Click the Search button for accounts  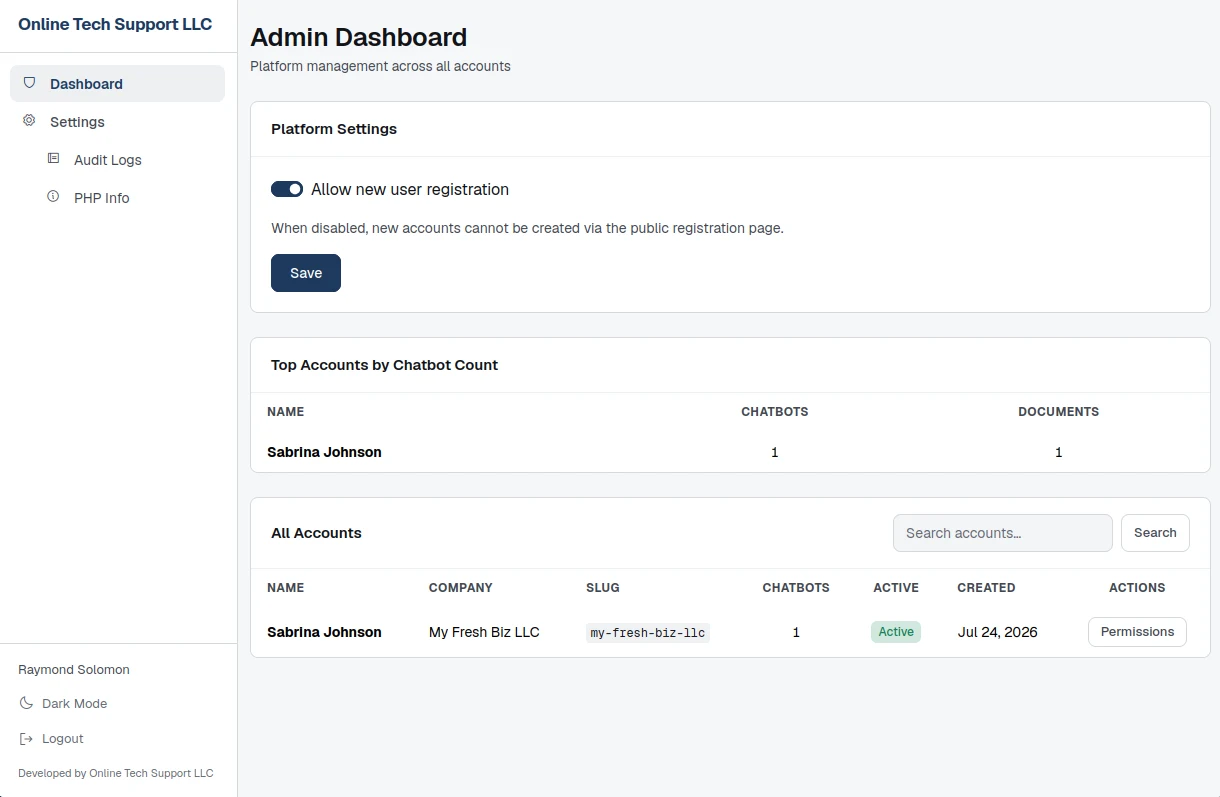pos(1155,533)
